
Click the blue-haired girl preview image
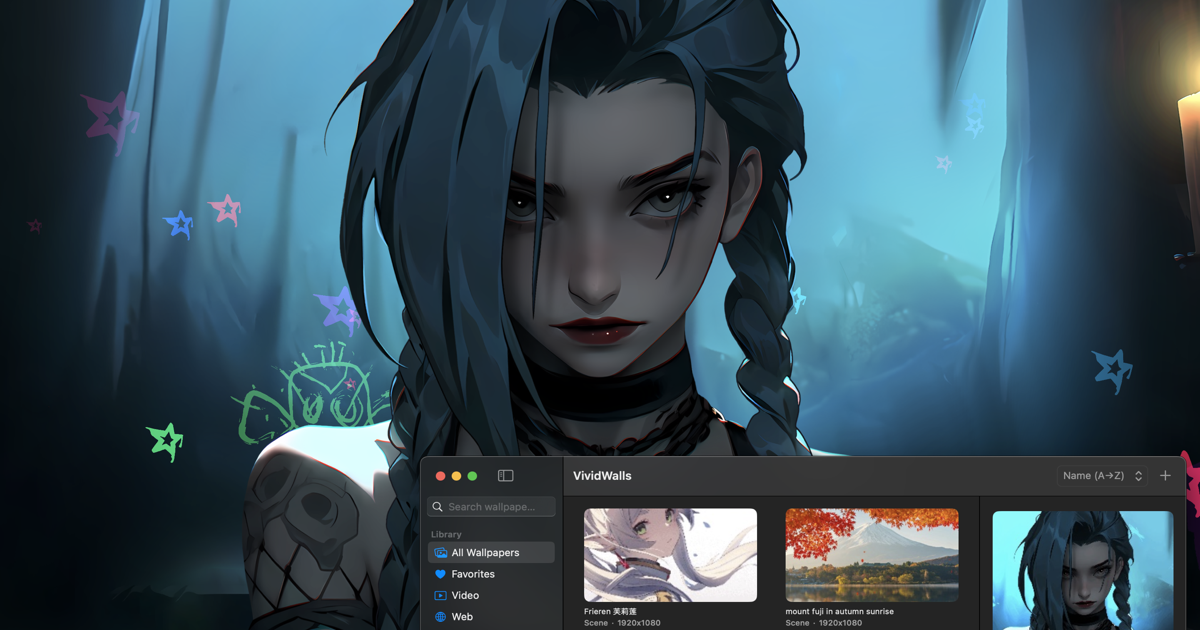pos(1082,571)
